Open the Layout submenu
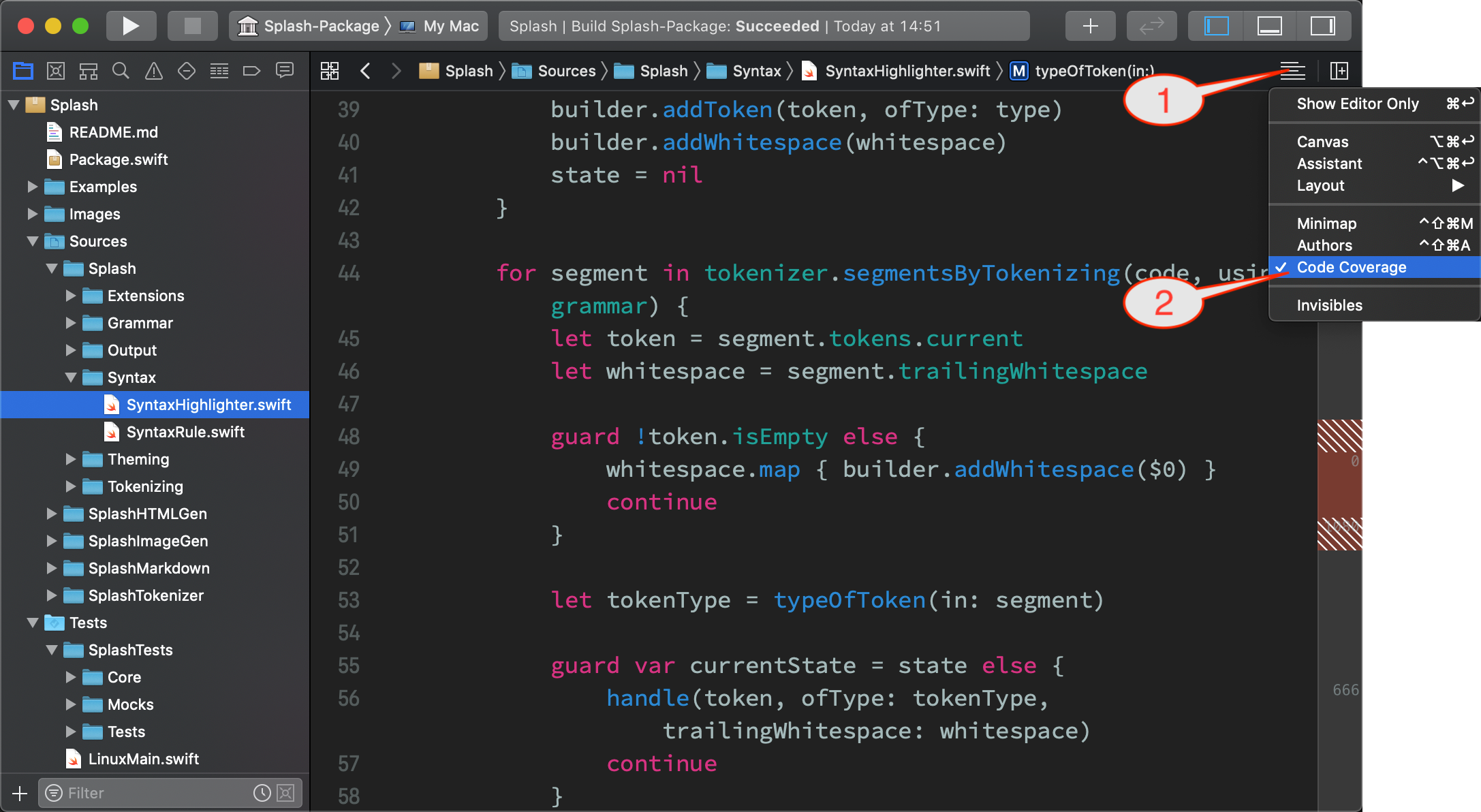The height and width of the screenshot is (812, 1481). pyautogui.click(x=1375, y=185)
